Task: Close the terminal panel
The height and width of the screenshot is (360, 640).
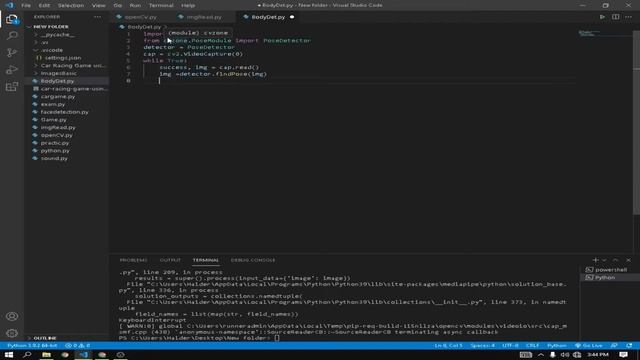Action: 628,260
